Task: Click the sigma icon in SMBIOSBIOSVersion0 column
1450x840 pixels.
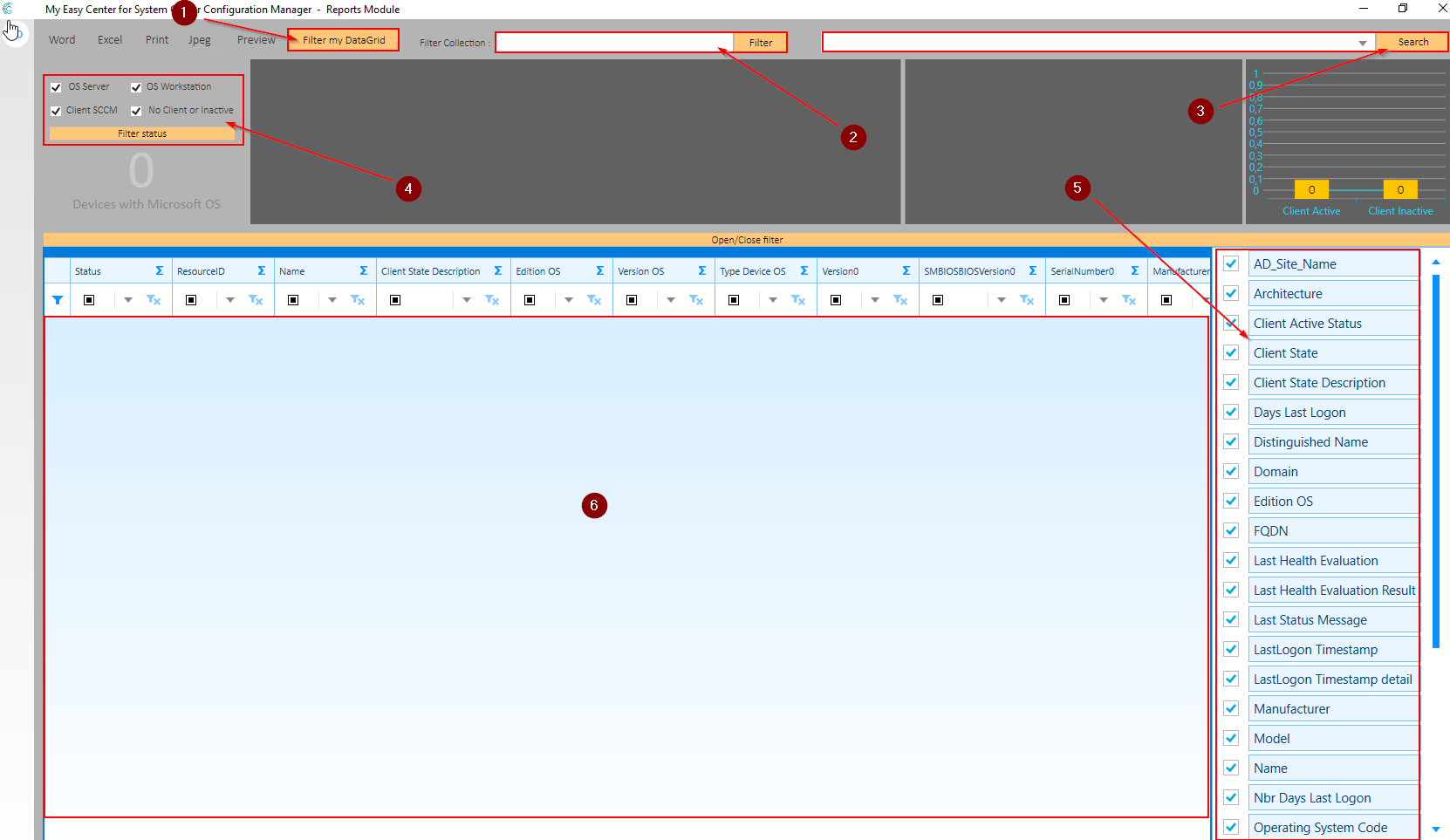Action: point(1032,271)
